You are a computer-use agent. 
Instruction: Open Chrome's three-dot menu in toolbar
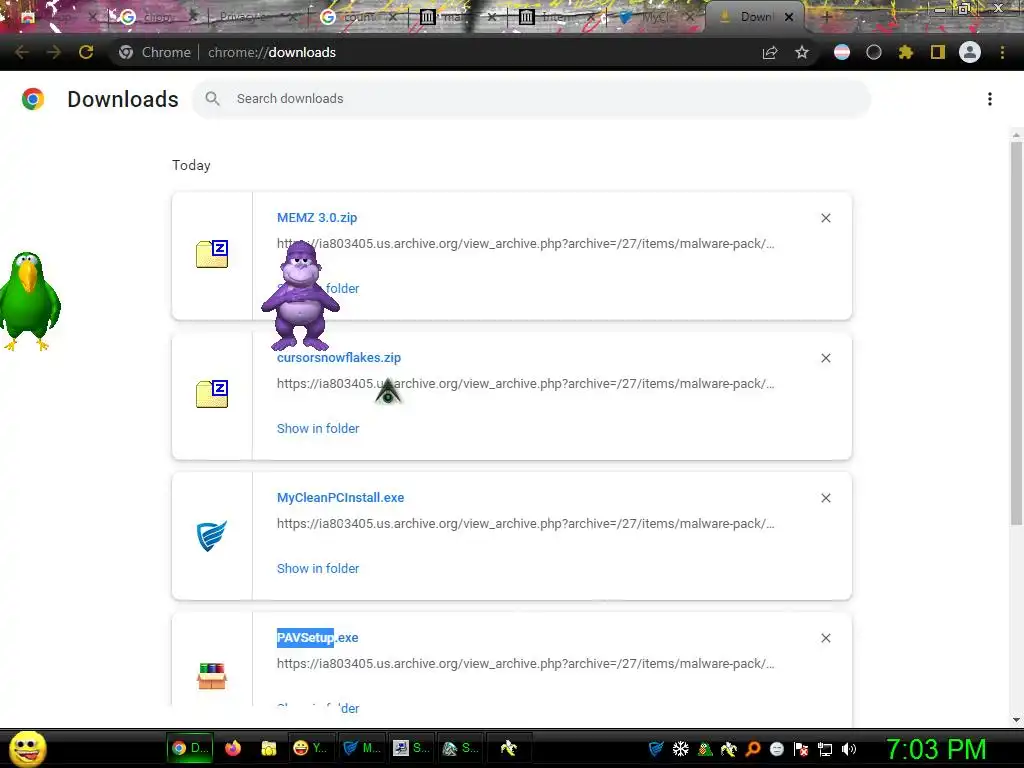point(1002,52)
